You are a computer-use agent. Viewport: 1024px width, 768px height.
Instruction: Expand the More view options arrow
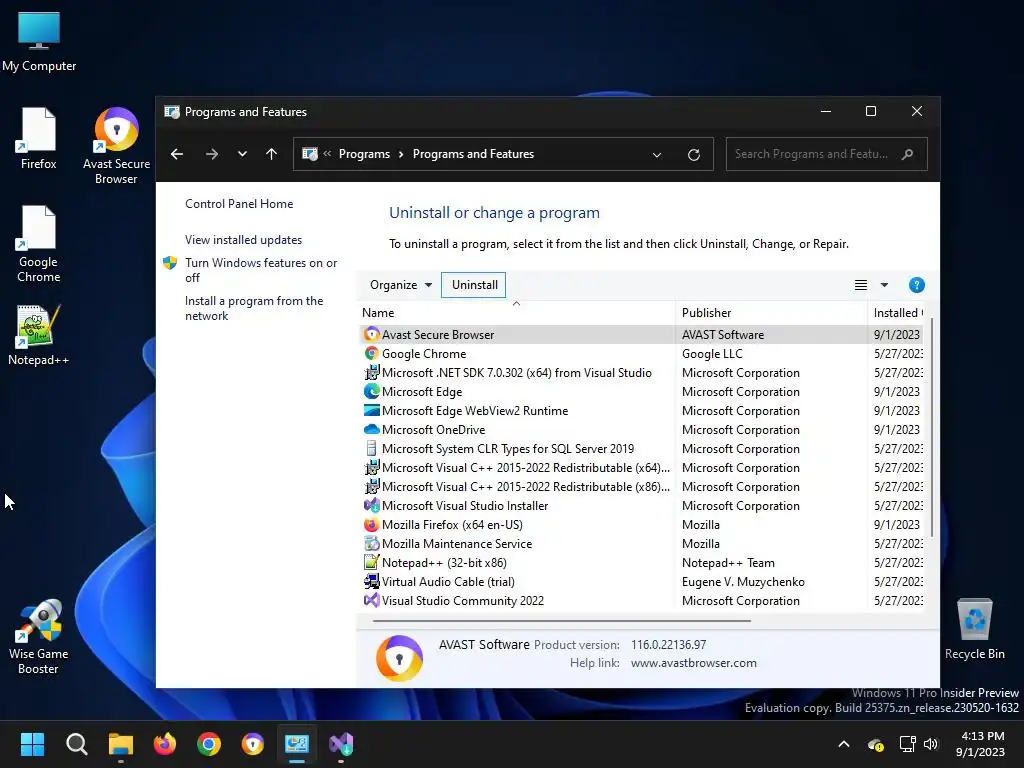(884, 285)
